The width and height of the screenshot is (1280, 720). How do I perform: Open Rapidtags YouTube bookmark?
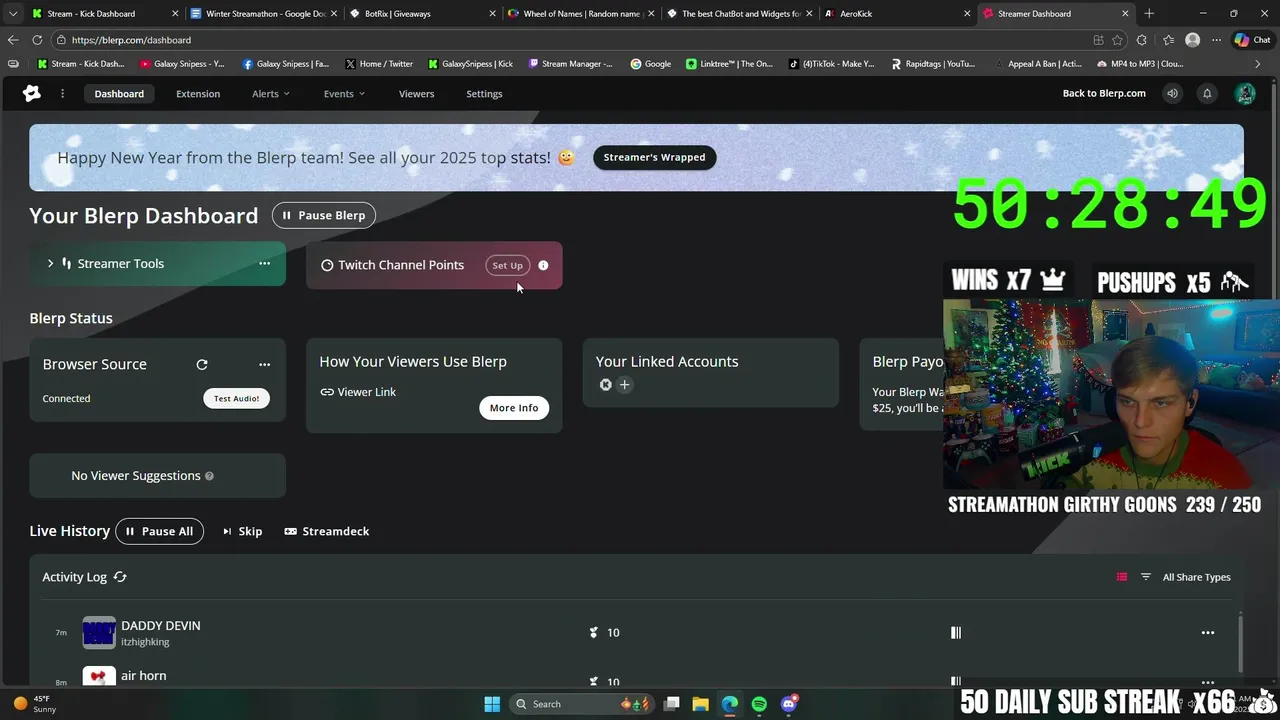(x=933, y=64)
